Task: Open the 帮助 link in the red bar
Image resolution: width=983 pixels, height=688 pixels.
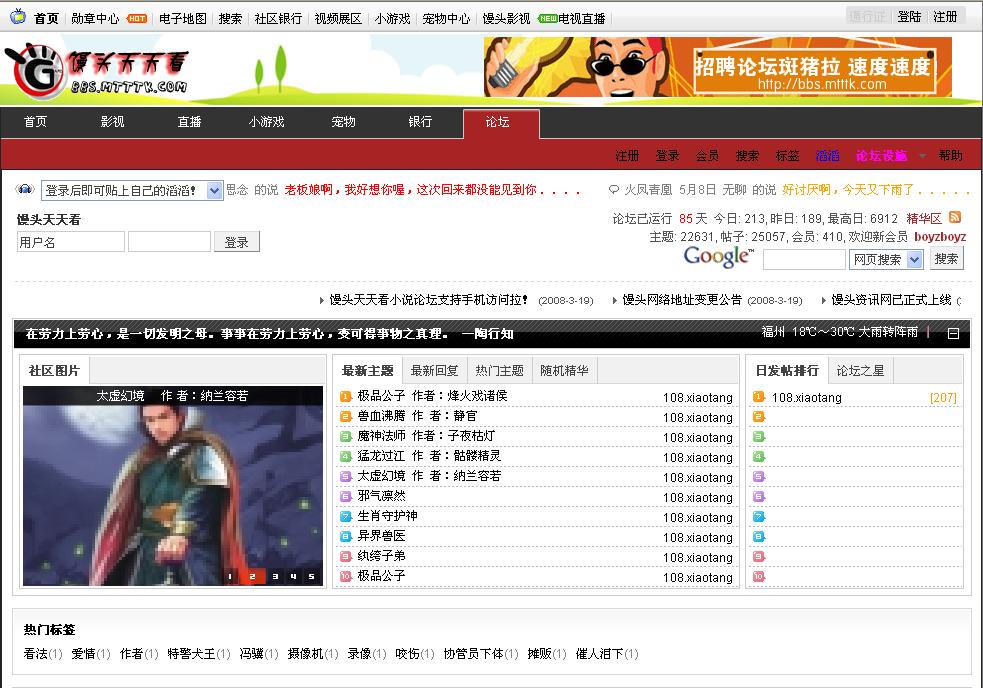Action: pos(950,156)
